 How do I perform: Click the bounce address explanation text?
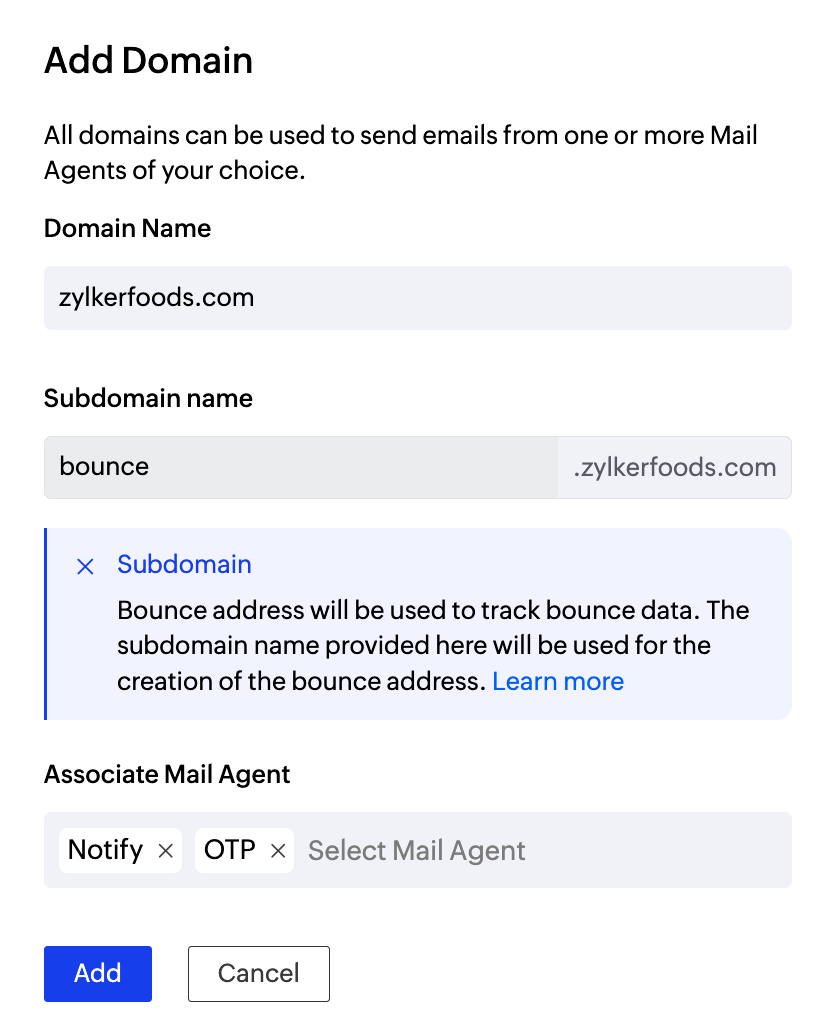coord(432,645)
